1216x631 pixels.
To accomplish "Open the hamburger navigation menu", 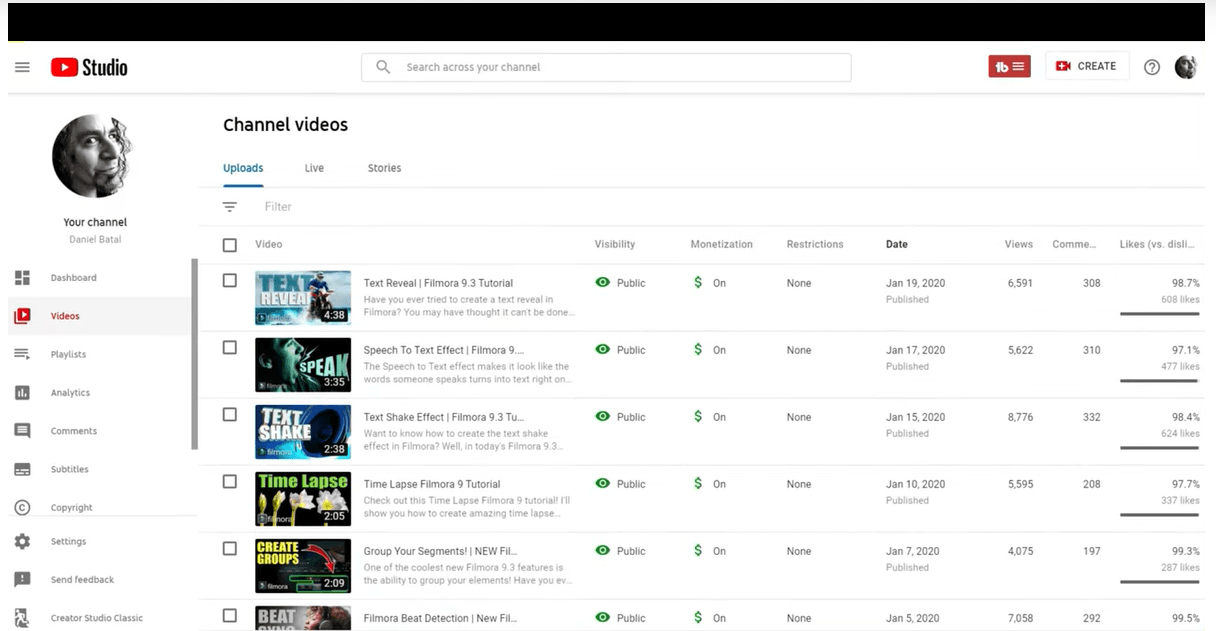I will point(22,67).
